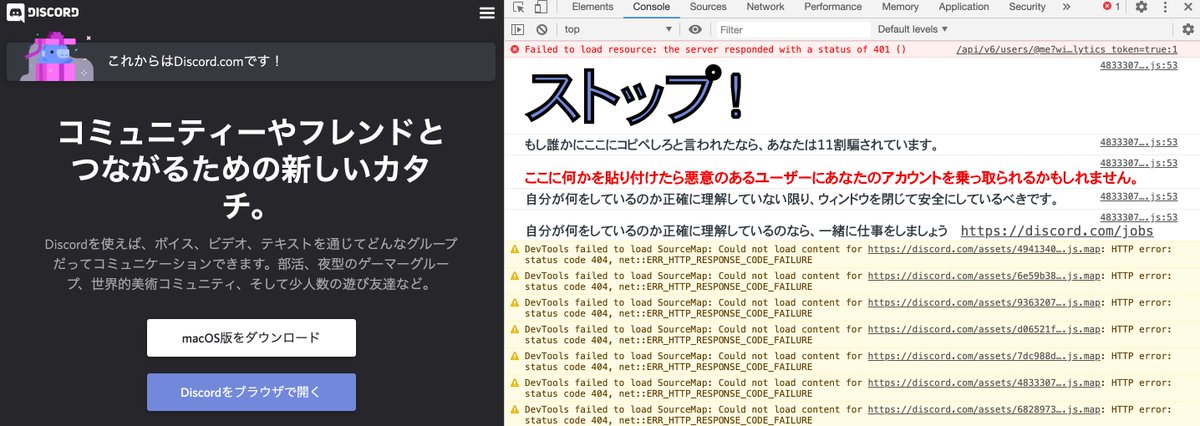Click the Discord logo

click(x=43, y=13)
